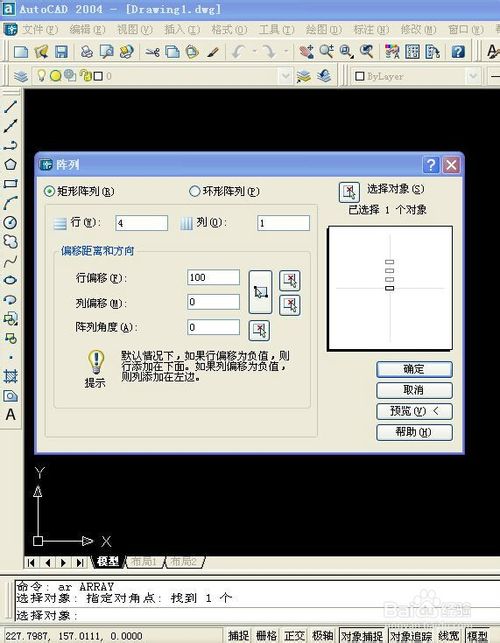Click the Help question mark toolbar icon

[x=458, y=52]
